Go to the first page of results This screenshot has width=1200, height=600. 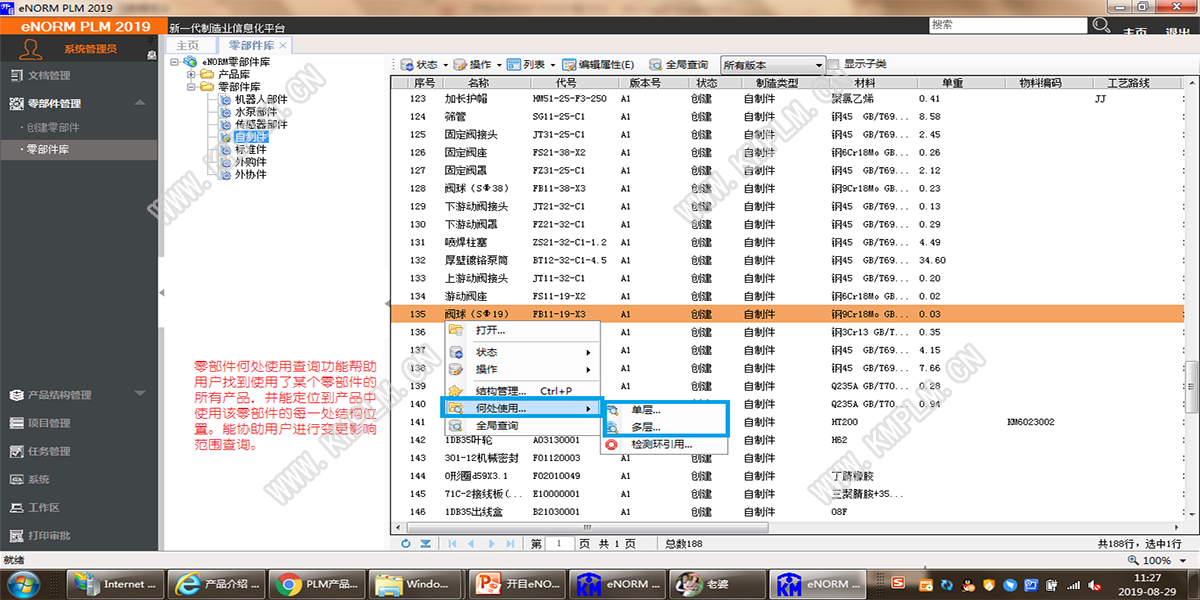(453, 543)
